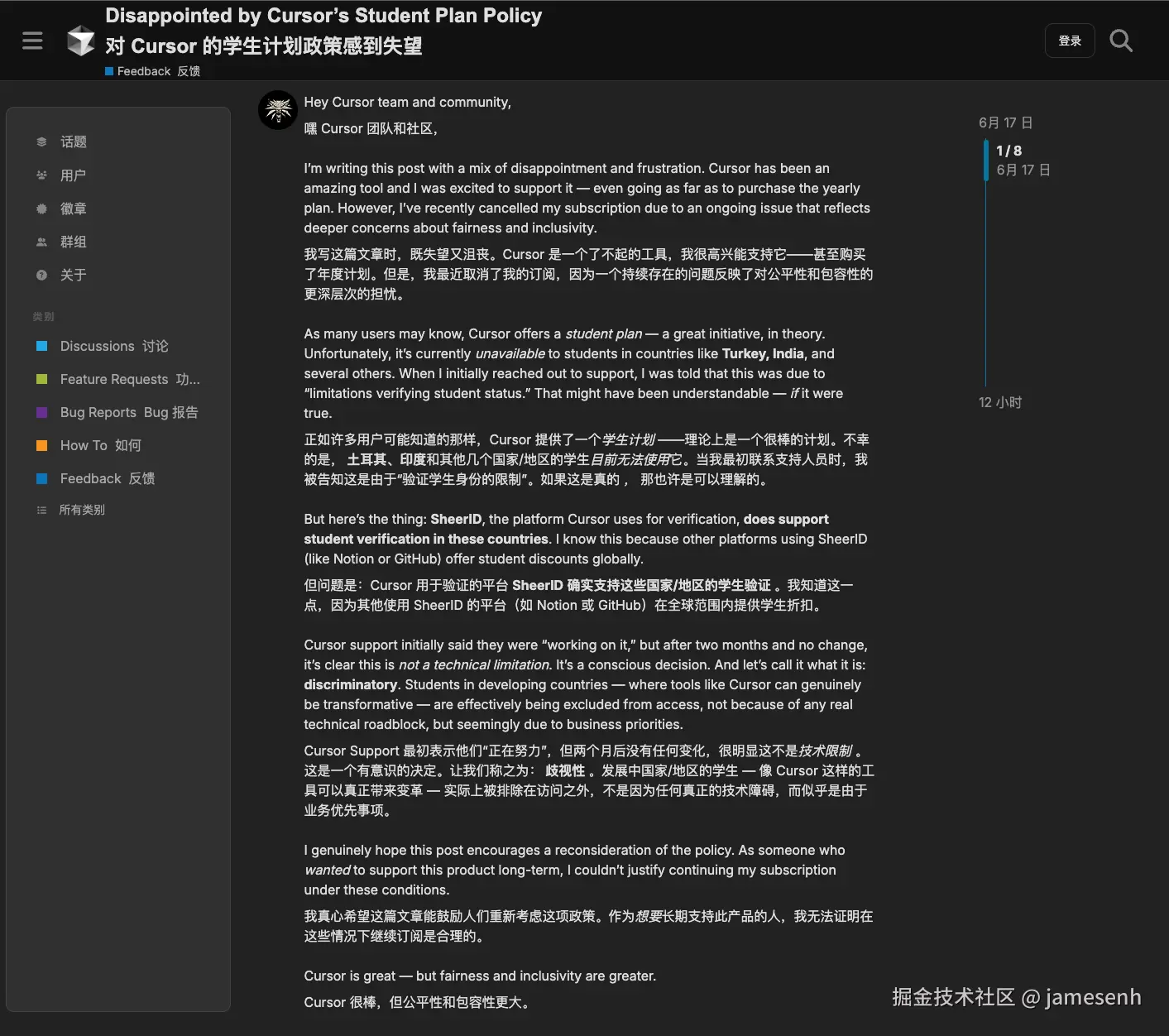Viewport: 1169px width, 1036px height.
Task: Browse 所有类别 (All Categories)
Action: click(82, 510)
